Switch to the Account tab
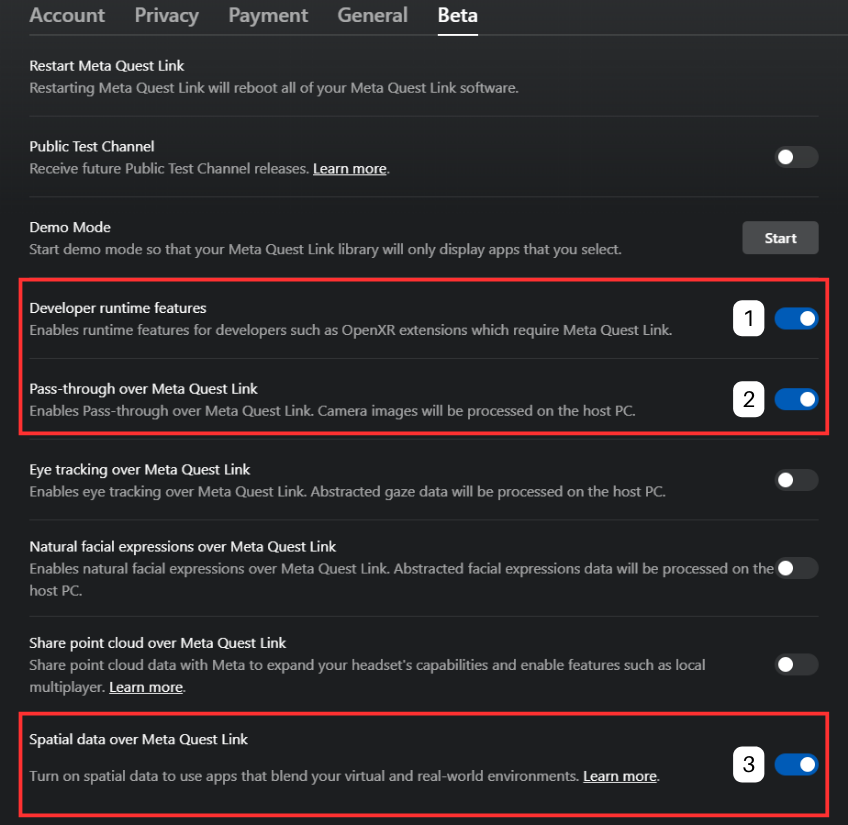 pos(67,15)
